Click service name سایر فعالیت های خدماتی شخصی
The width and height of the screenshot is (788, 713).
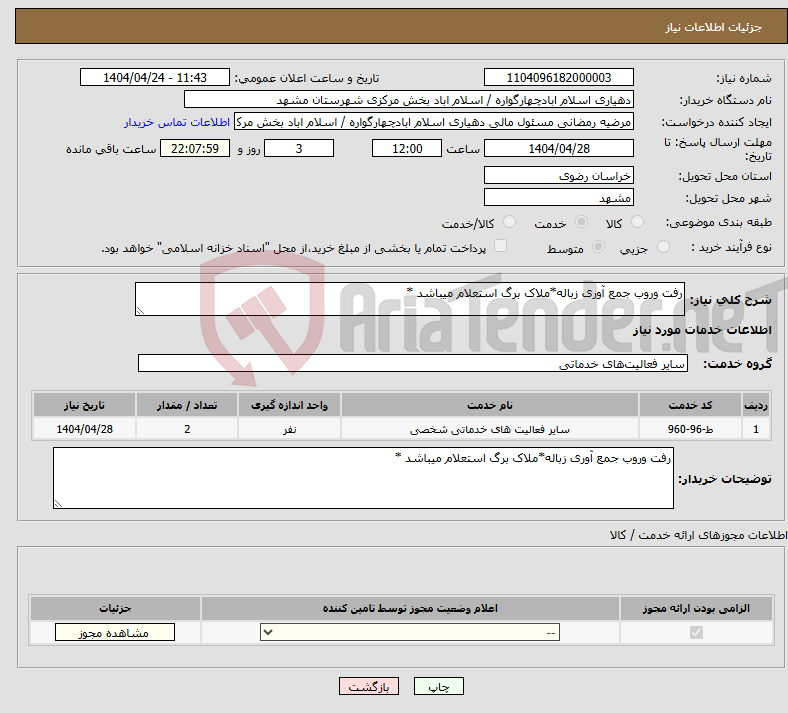pos(490,429)
